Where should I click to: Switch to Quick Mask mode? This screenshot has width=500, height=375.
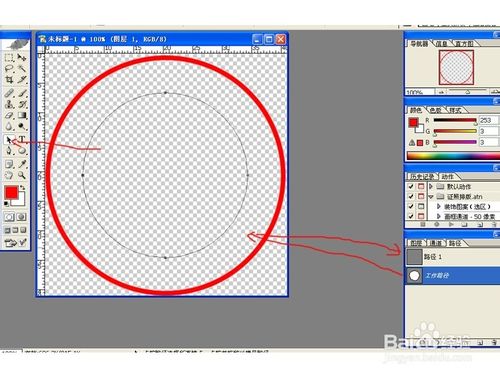[22, 217]
